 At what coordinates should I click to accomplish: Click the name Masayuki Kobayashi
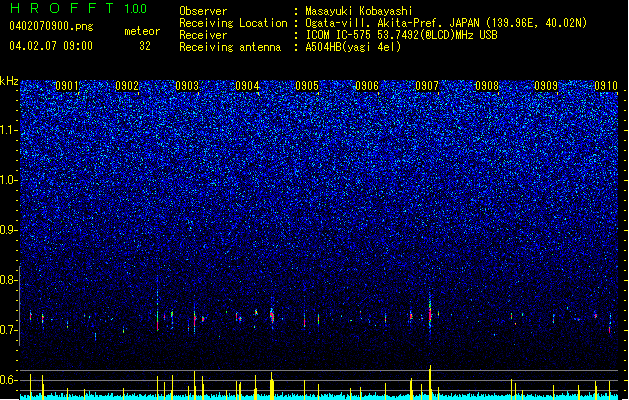coord(359,11)
